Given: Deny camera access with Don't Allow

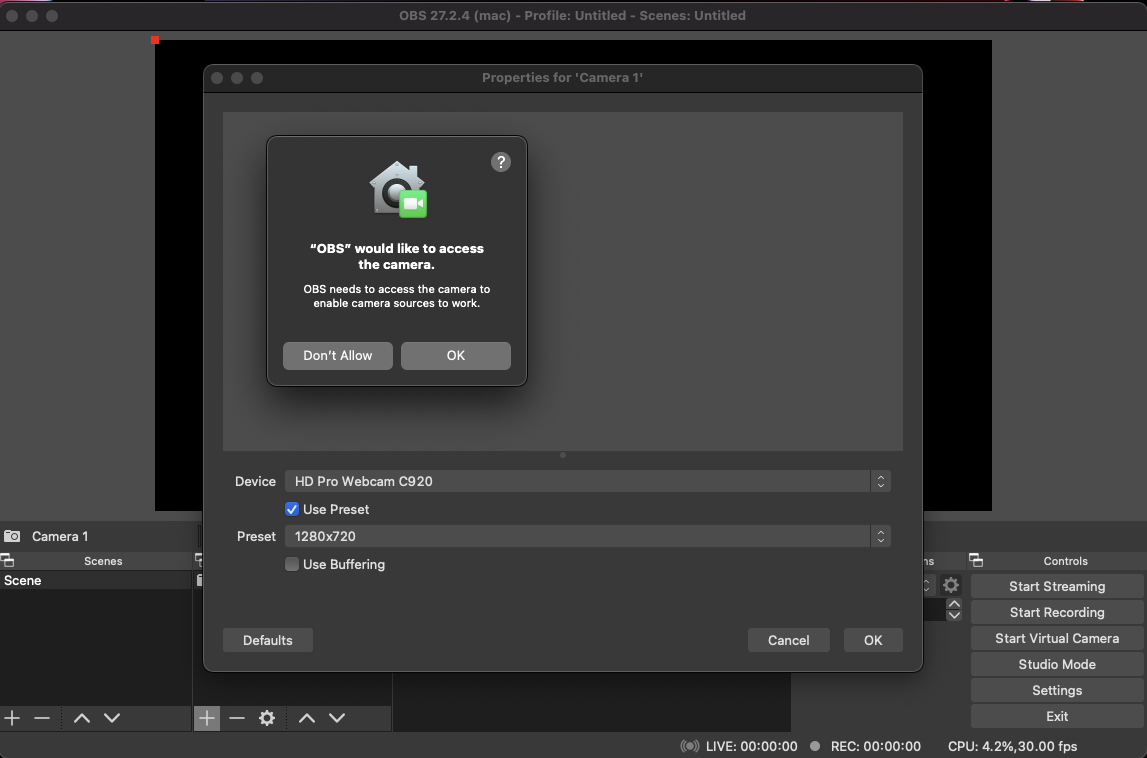Looking at the screenshot, I should (x=338, y=356).
